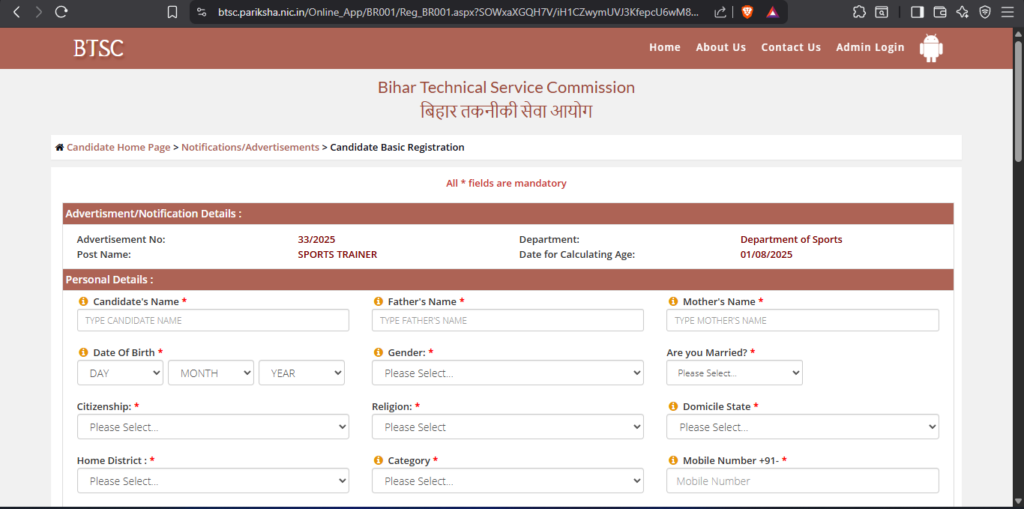Open the Gender dropdown
This screenshot has width=1024, height=509.
pyautogui.click(x=507, y=373)
